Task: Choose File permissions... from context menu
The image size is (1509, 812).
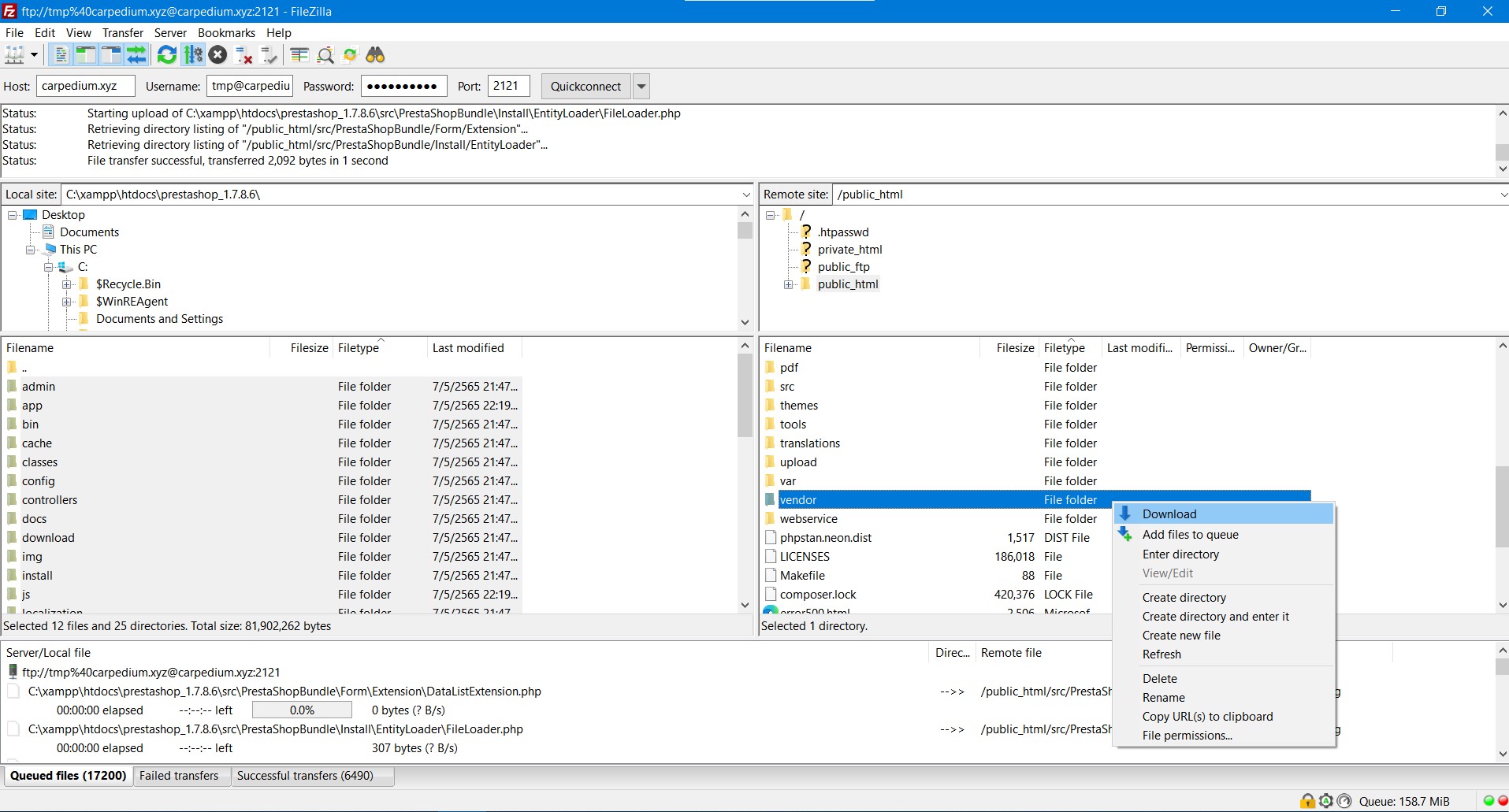Action: [x=1187, y=736]
